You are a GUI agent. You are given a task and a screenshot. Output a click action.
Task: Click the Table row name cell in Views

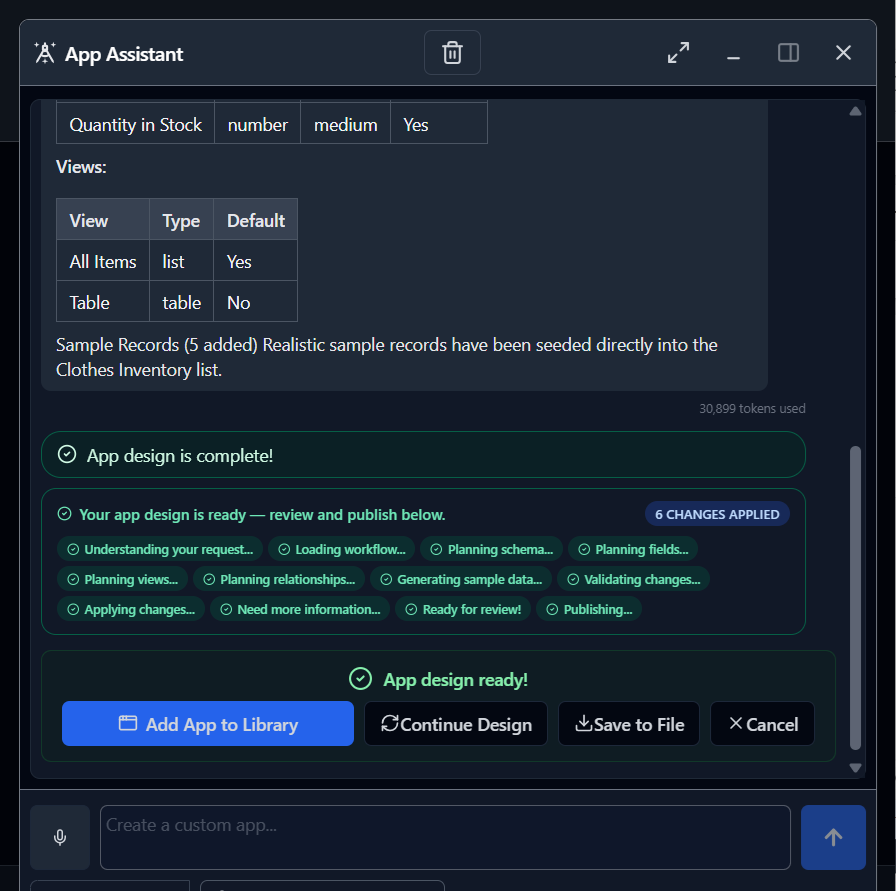pos(103,302)
